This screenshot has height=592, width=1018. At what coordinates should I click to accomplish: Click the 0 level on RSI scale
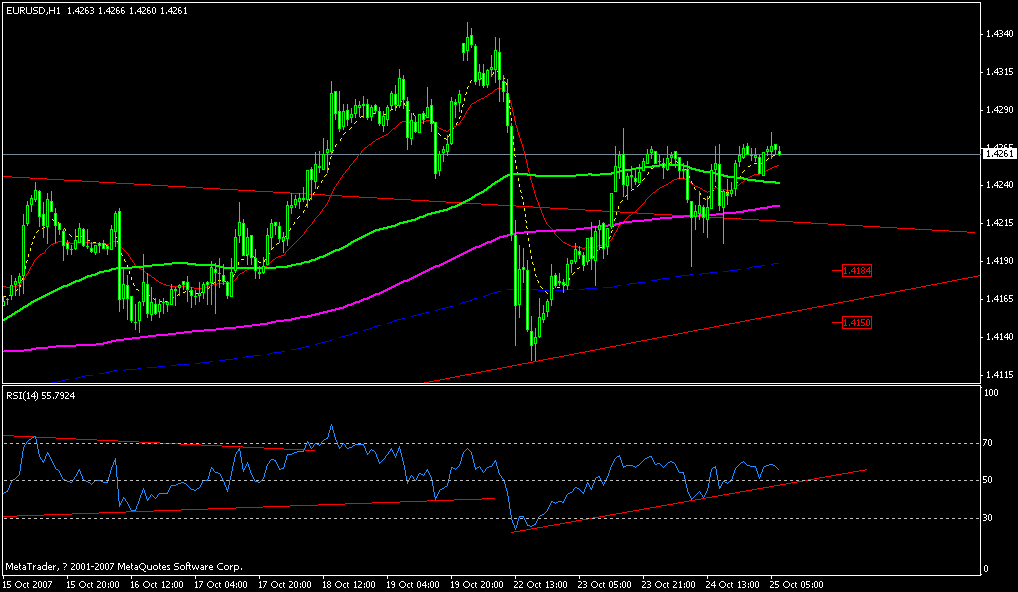987,569
